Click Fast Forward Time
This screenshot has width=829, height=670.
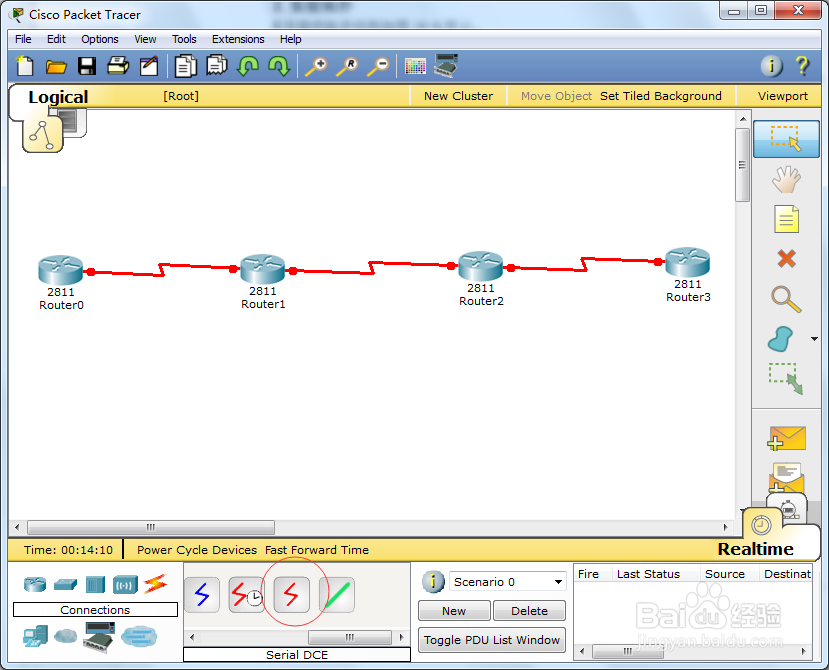pos(317,550)
